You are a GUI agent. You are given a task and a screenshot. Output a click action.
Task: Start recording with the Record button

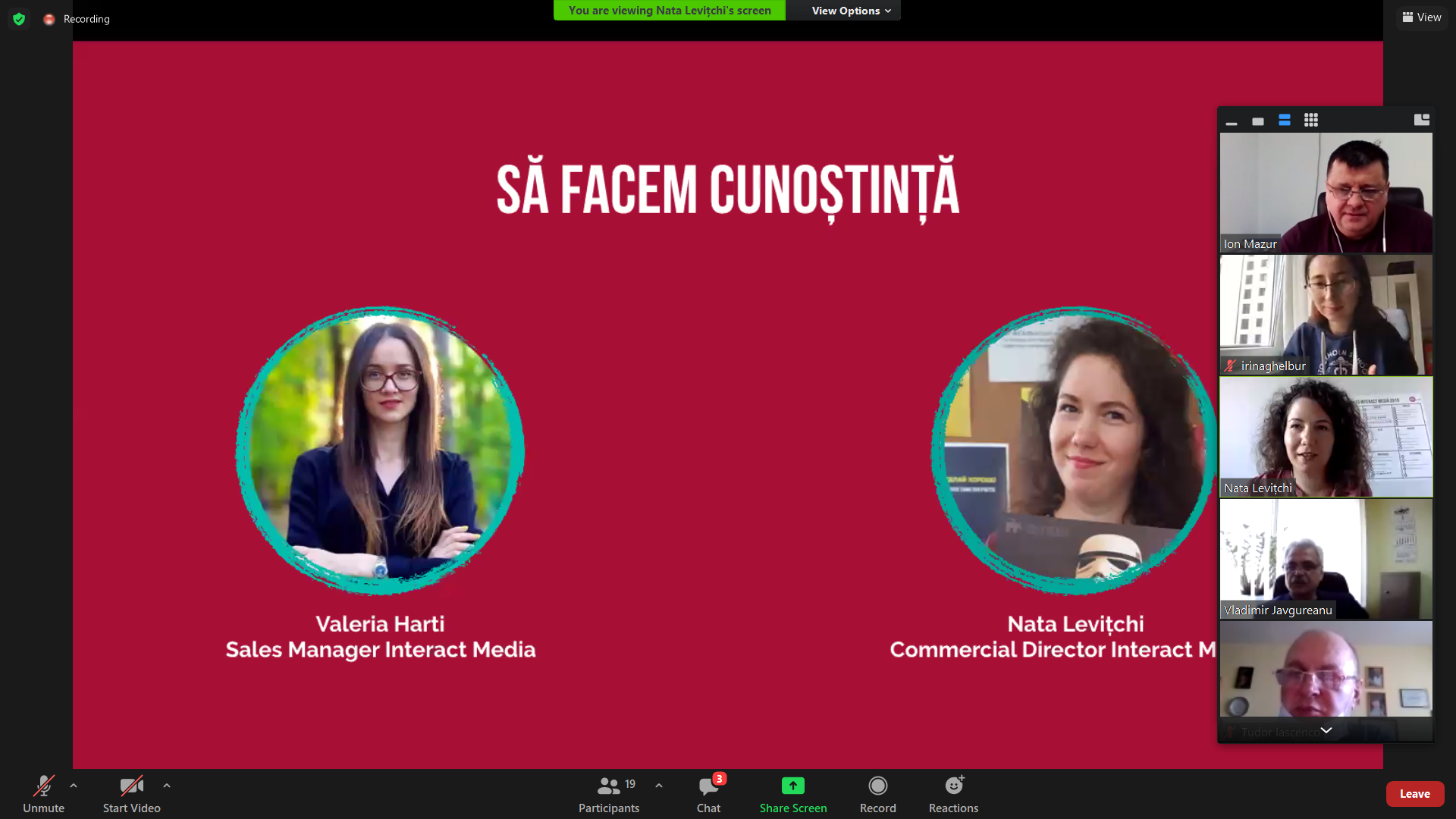click(x=878, y=794)
